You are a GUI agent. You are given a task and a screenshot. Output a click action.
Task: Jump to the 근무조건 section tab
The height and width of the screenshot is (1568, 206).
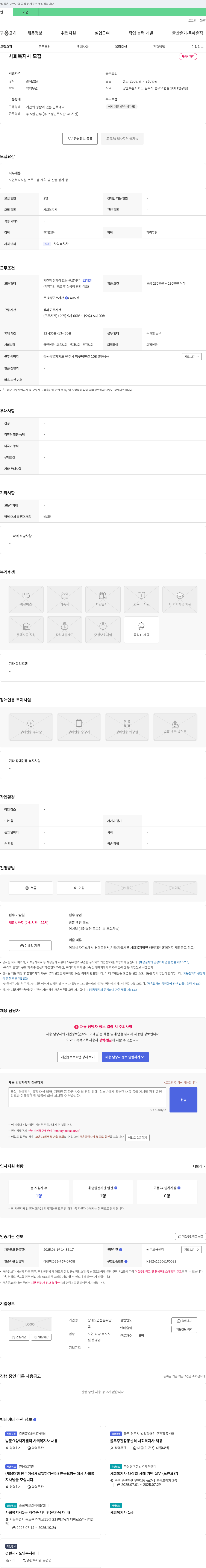click(44, 47)
